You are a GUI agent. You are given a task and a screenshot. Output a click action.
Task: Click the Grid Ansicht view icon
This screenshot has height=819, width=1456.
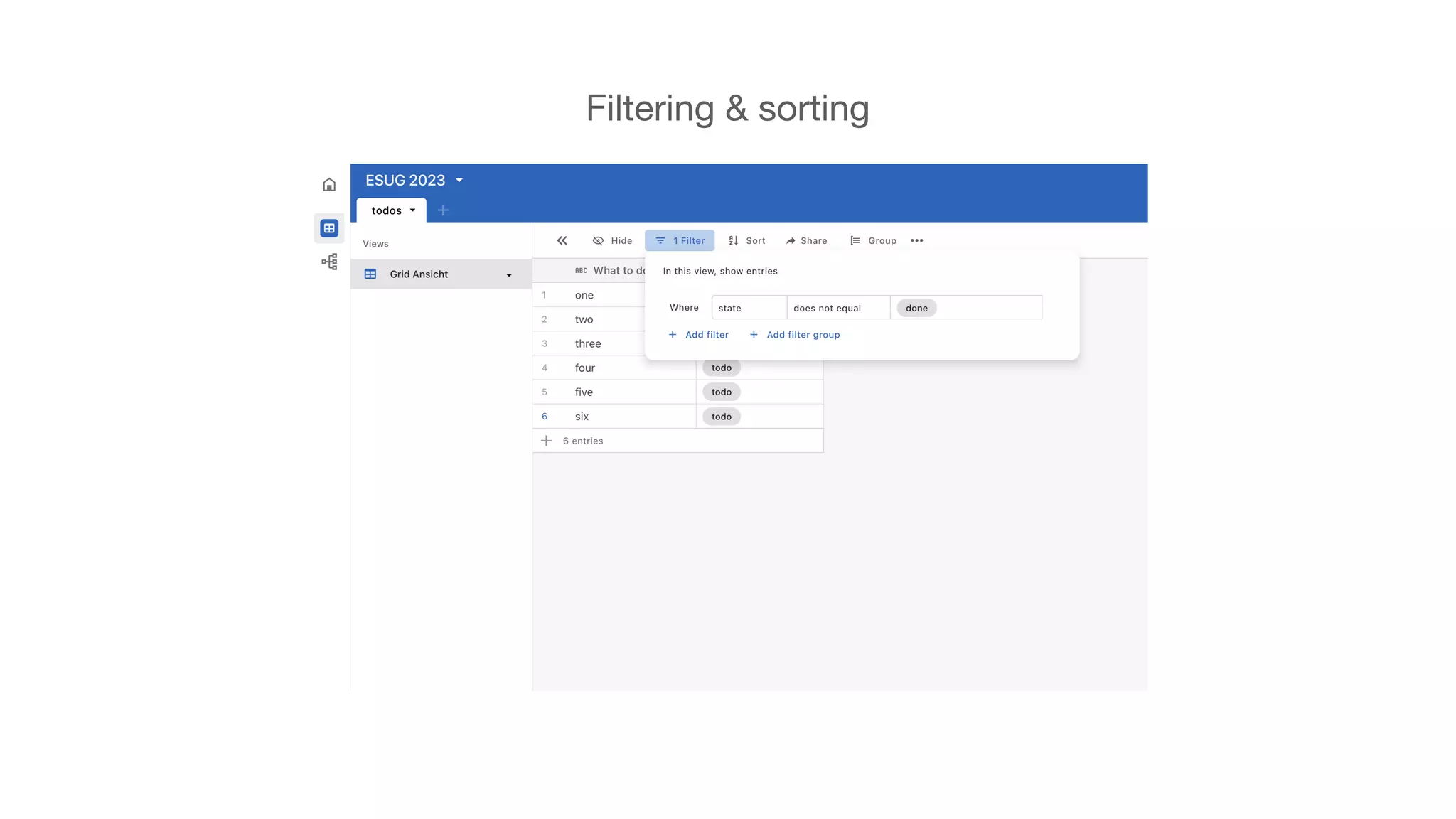pyautogui.click(x=370, y=274)
